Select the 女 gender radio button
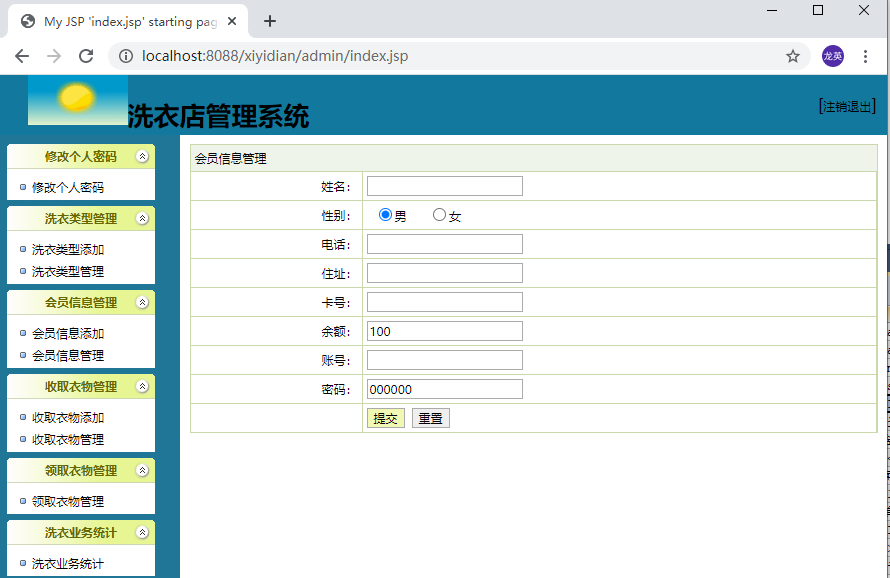 click(x=439, y=215)
